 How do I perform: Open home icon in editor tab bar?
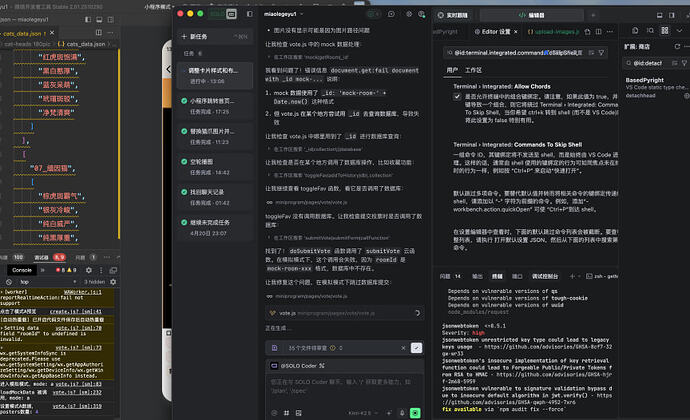pyautogui.click(x=587, y=32)
